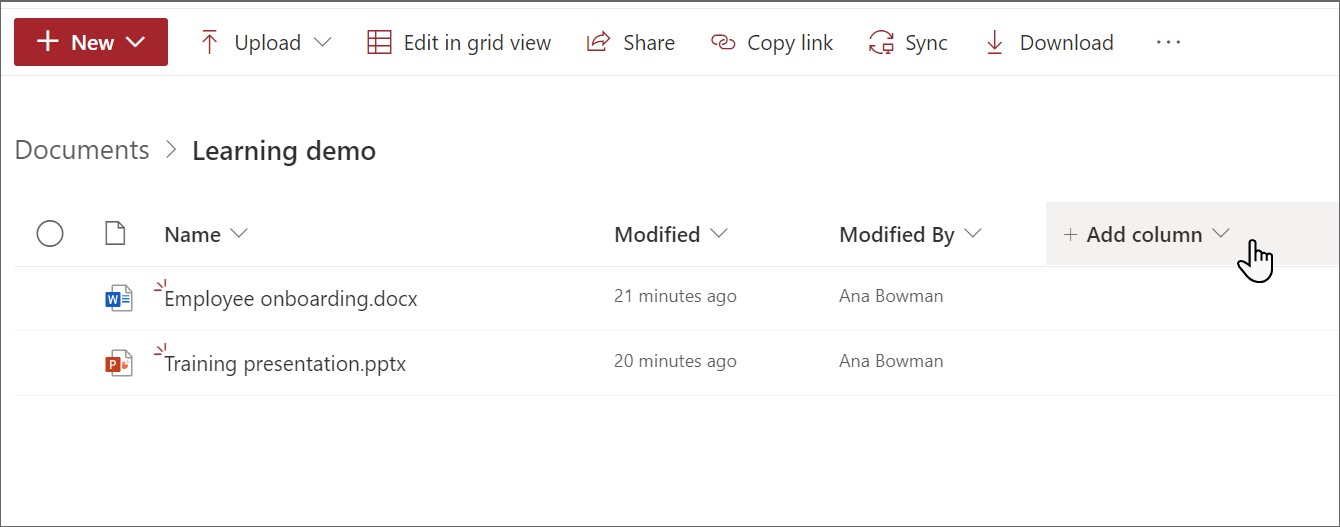Click the file type column icon
This screenshot has height=527, width=1340.
(x=116, y=234)
